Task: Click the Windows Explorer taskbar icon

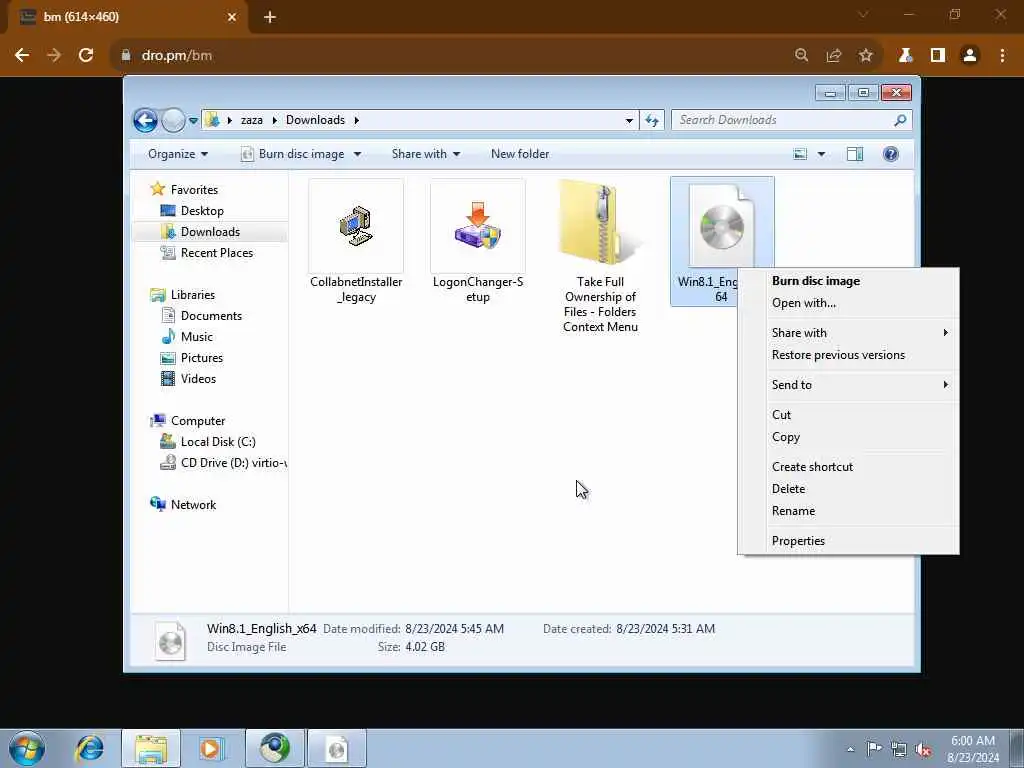Action: tap(151, 748)
